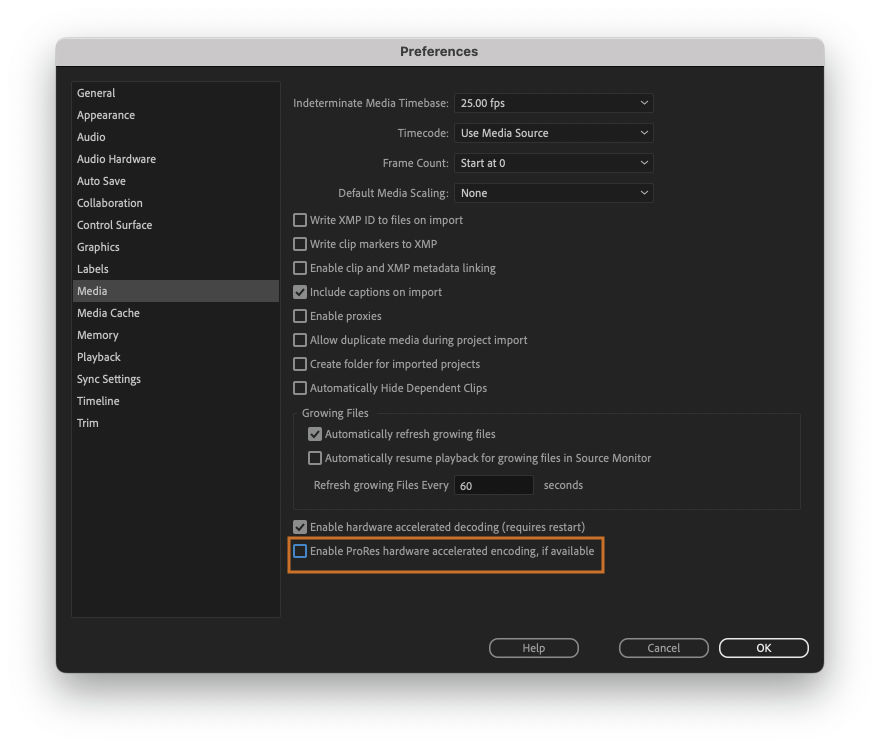Click the Cancel button
Image resolution: width=880 pixels, height=747 pixels.
(663, 648)
